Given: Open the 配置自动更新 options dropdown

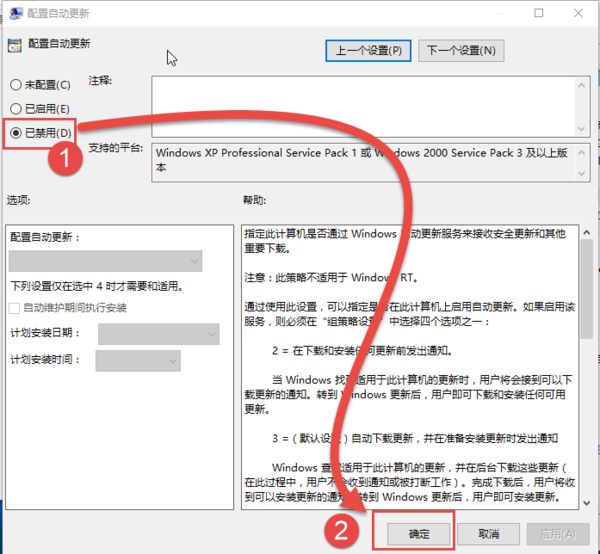Looking at the screenshot, I should (105, 261).
